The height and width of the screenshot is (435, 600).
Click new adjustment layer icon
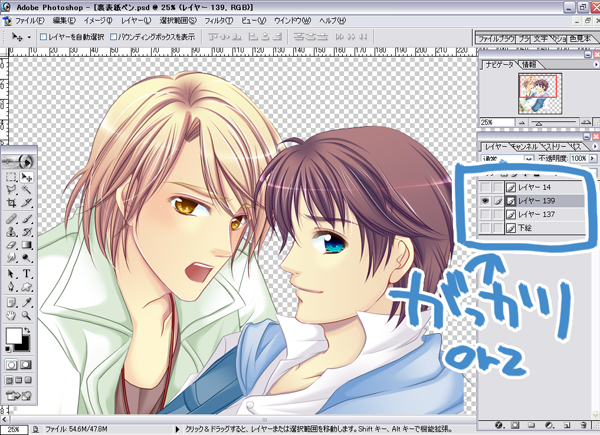tap(549, 425)
